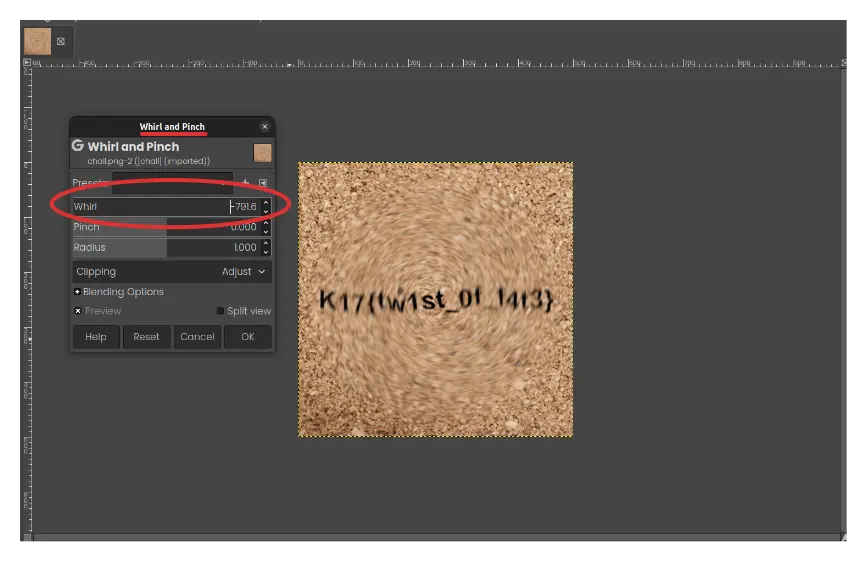Viewport: 866px width, 561px height.
Task: Select the image thumbnail tab at top left
Action: [39, 41]
